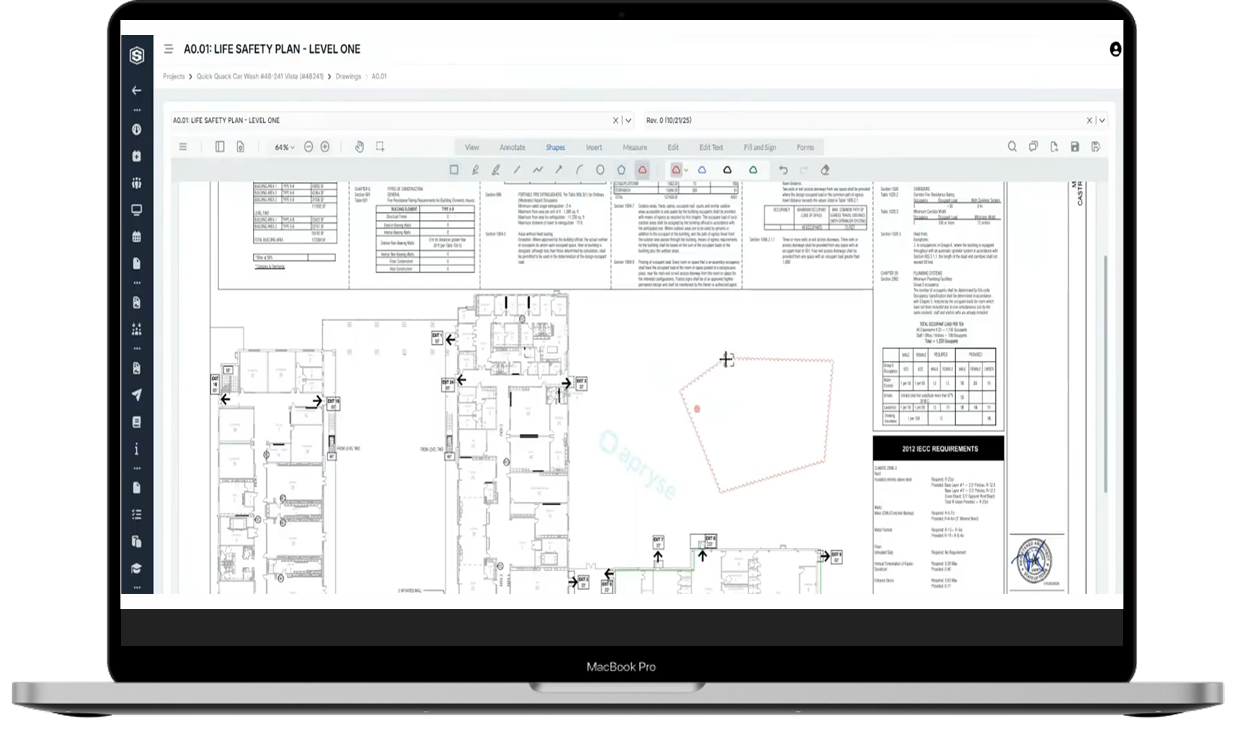Switch to the Fill and Sign tab
This screenshot has height=746, width=1252.
point(760,147)
